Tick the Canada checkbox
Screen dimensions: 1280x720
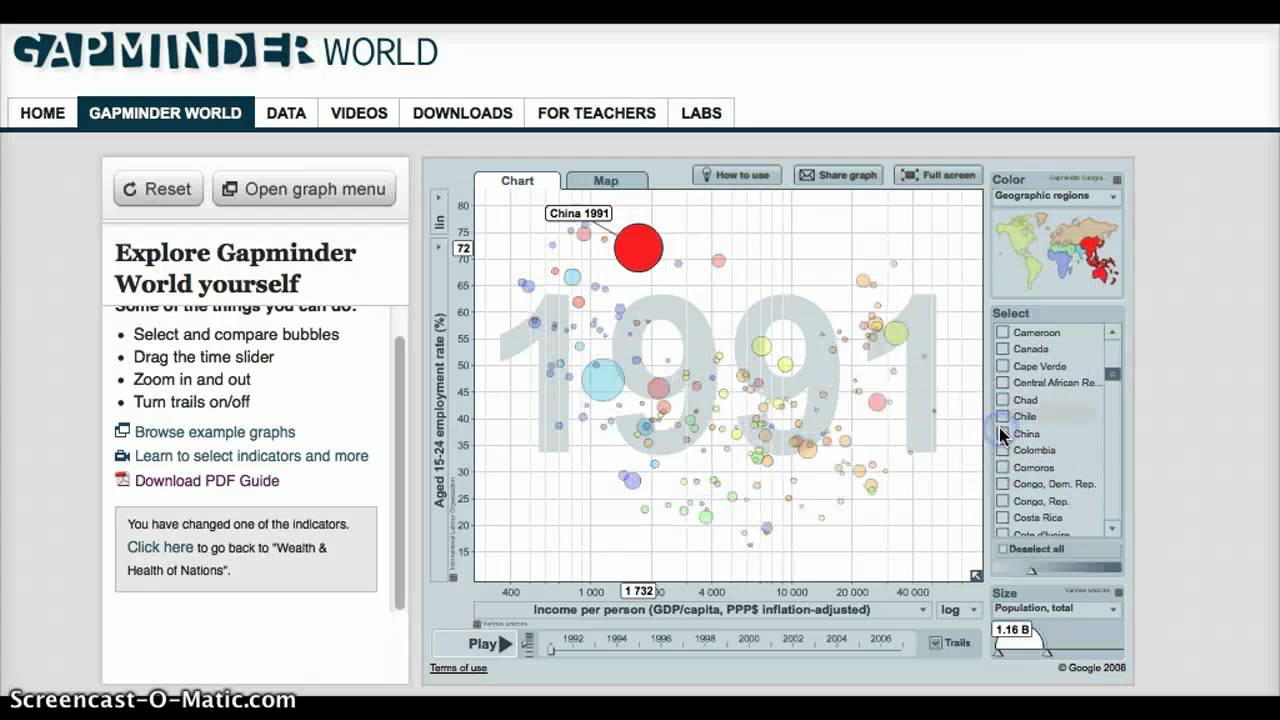point(1003,349)
